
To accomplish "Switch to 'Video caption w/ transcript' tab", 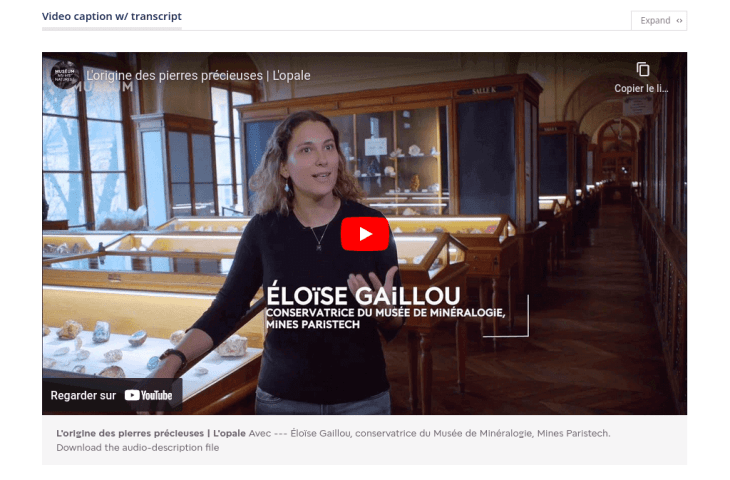I will pos(112,16).
